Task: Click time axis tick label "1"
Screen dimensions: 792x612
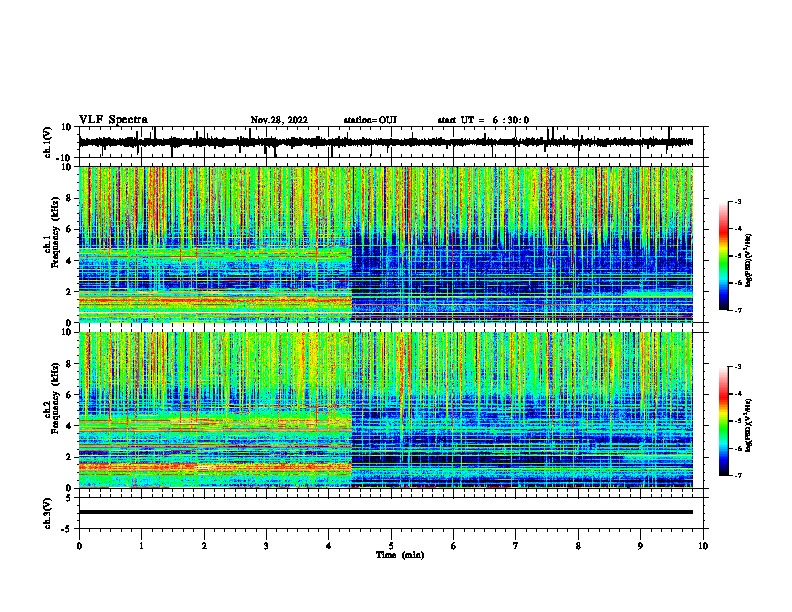Action: [x=141, y=546]
